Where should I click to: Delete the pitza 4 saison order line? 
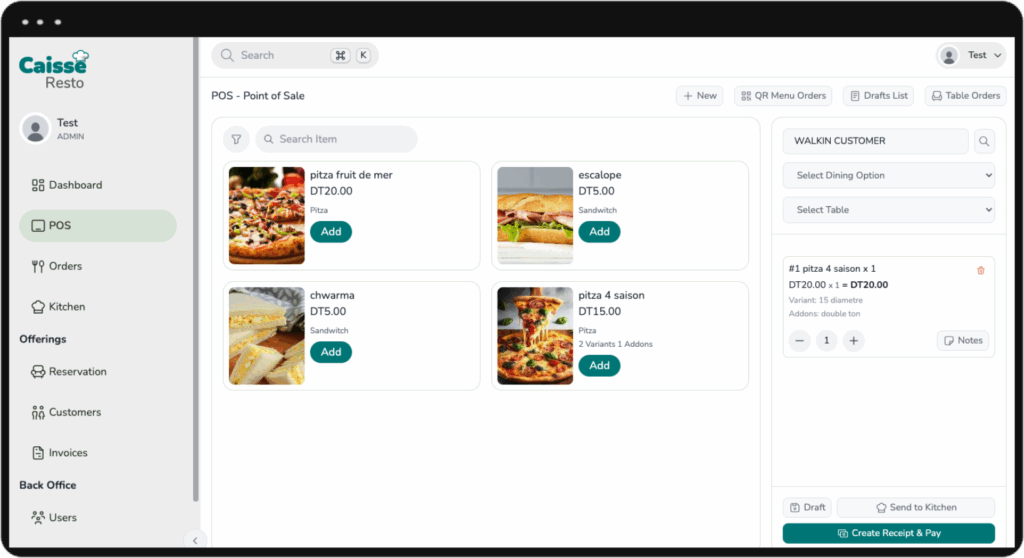(980, 270)
